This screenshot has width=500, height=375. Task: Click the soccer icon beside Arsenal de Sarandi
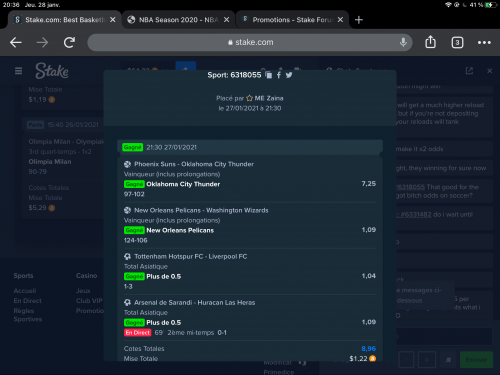point(127,303)
